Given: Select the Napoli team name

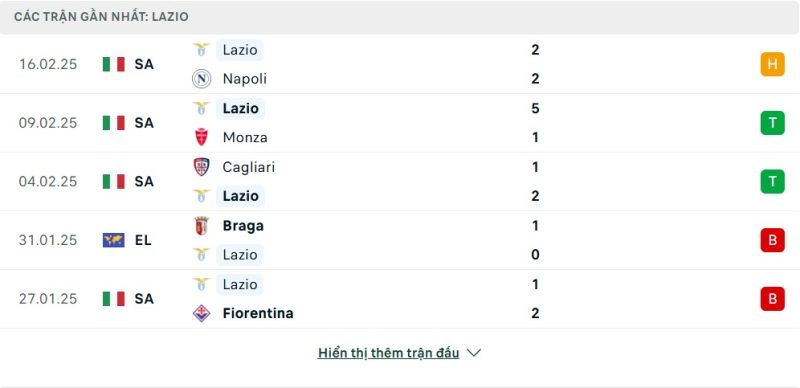Looking at the screenshot, I should point(244,79).
